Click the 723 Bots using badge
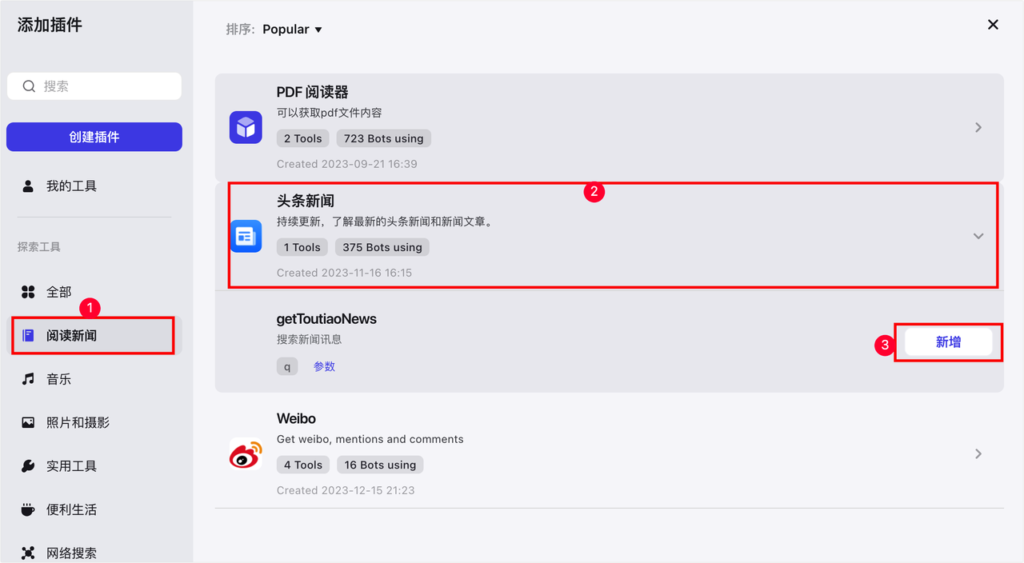This screenshot has height=563, width=1024. click(x=383, y=138)
